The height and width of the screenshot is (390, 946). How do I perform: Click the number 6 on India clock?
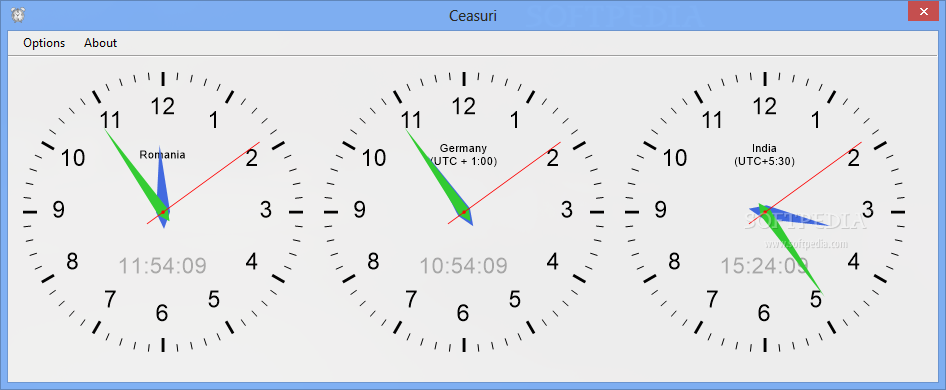(764, 313)
